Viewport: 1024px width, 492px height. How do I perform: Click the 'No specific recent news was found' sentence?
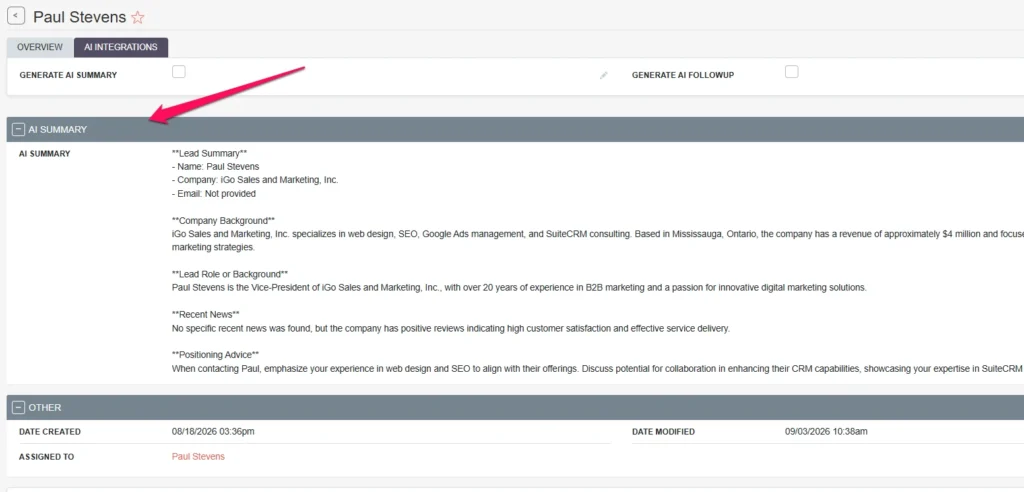pyautogui.click(x=451, y=329)
